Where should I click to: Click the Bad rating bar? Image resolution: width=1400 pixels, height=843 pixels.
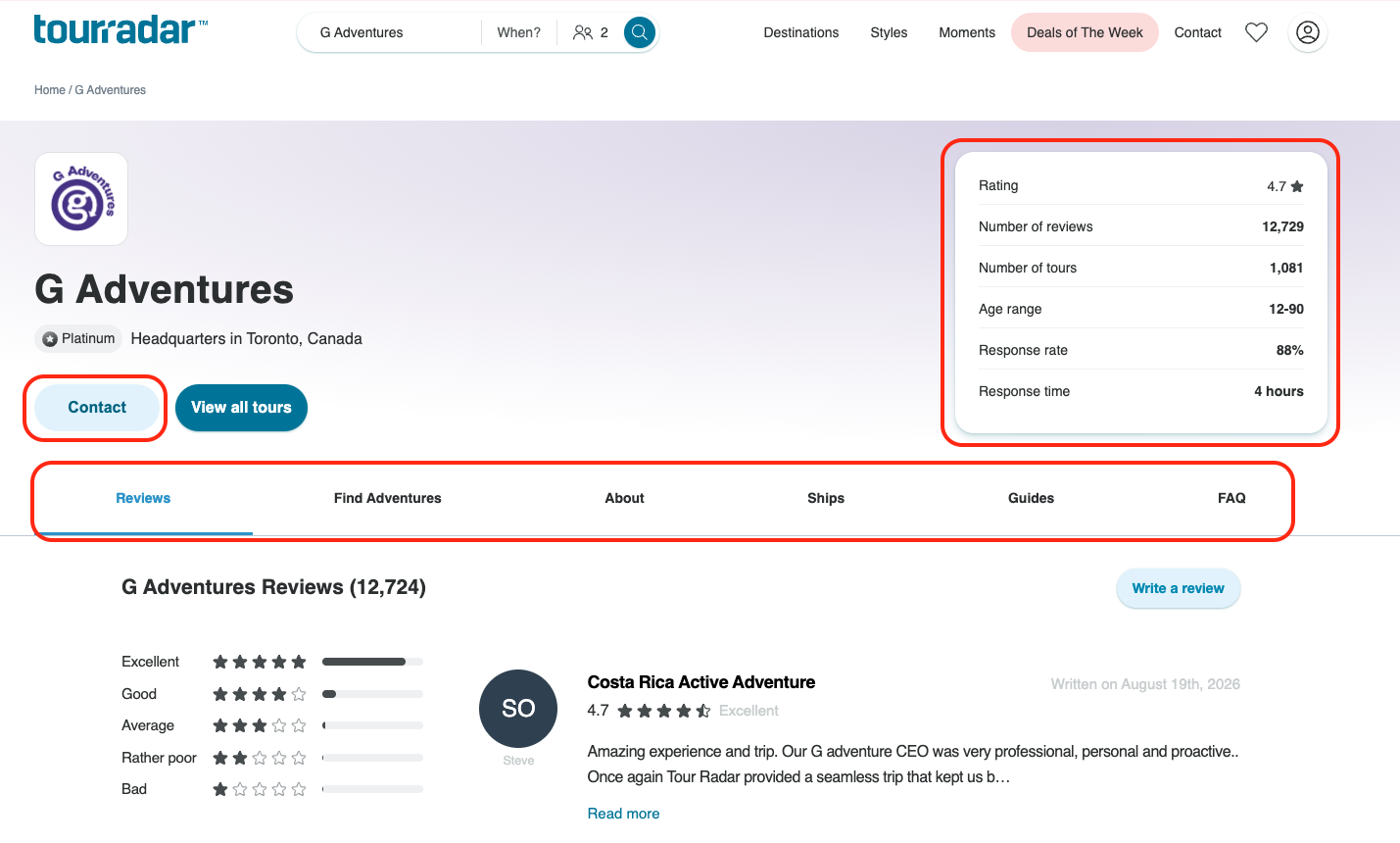pyautogui.click(x=372, y=789)
